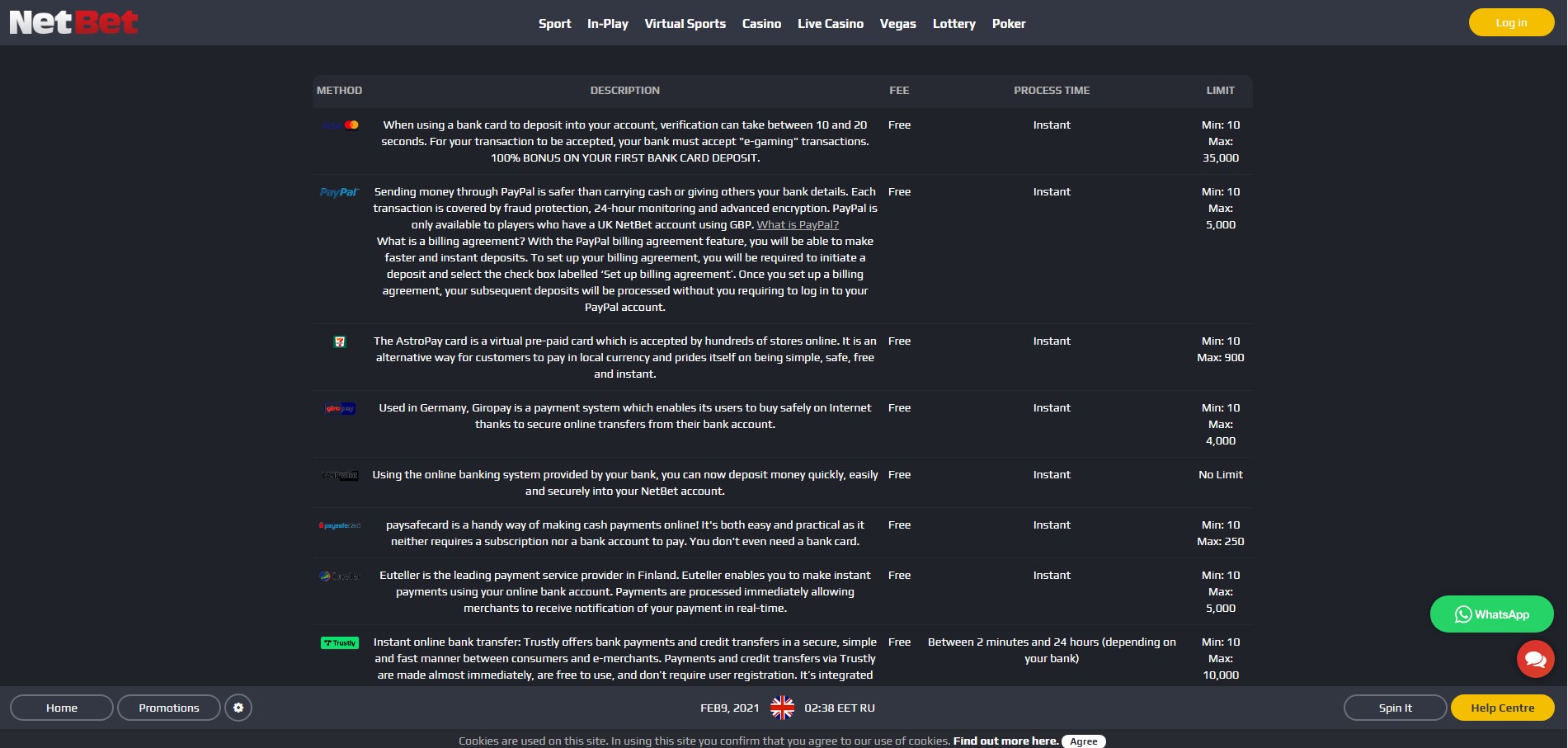Click the FEE column header
The width and height of the screenshot is (1568, 748).
900,91
